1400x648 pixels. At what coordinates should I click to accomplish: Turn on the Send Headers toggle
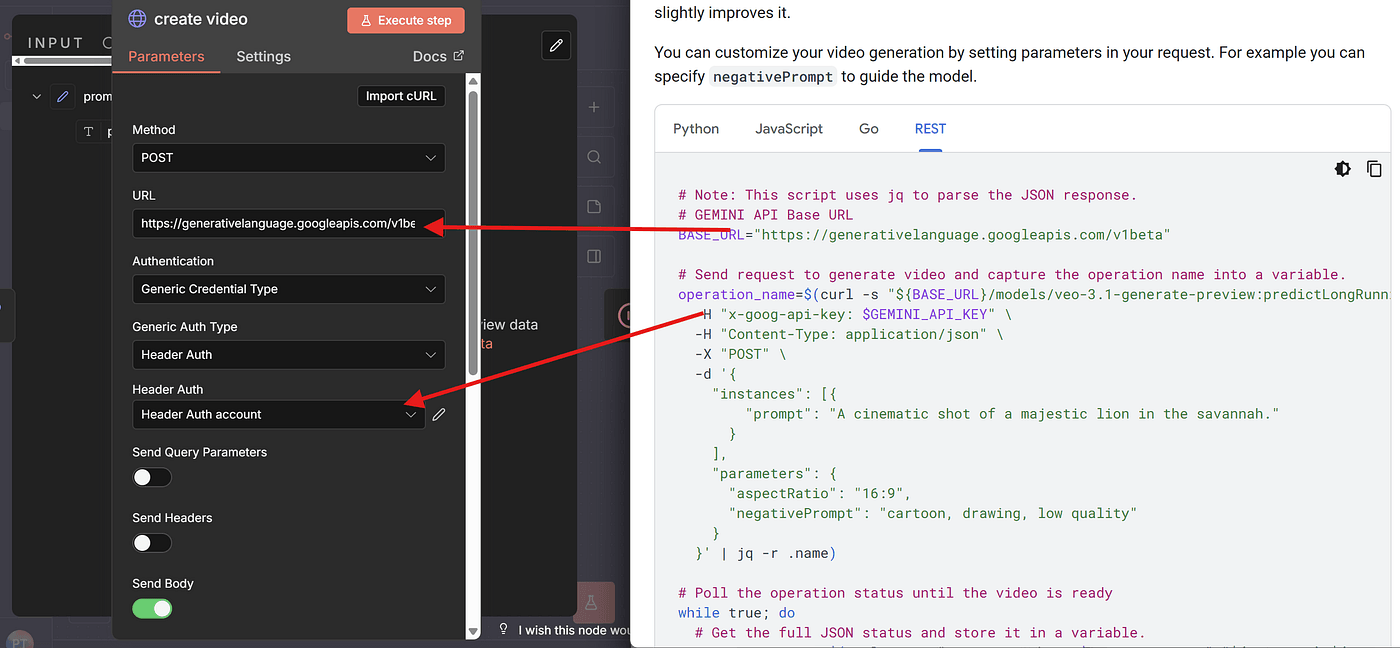coord(152,543)
